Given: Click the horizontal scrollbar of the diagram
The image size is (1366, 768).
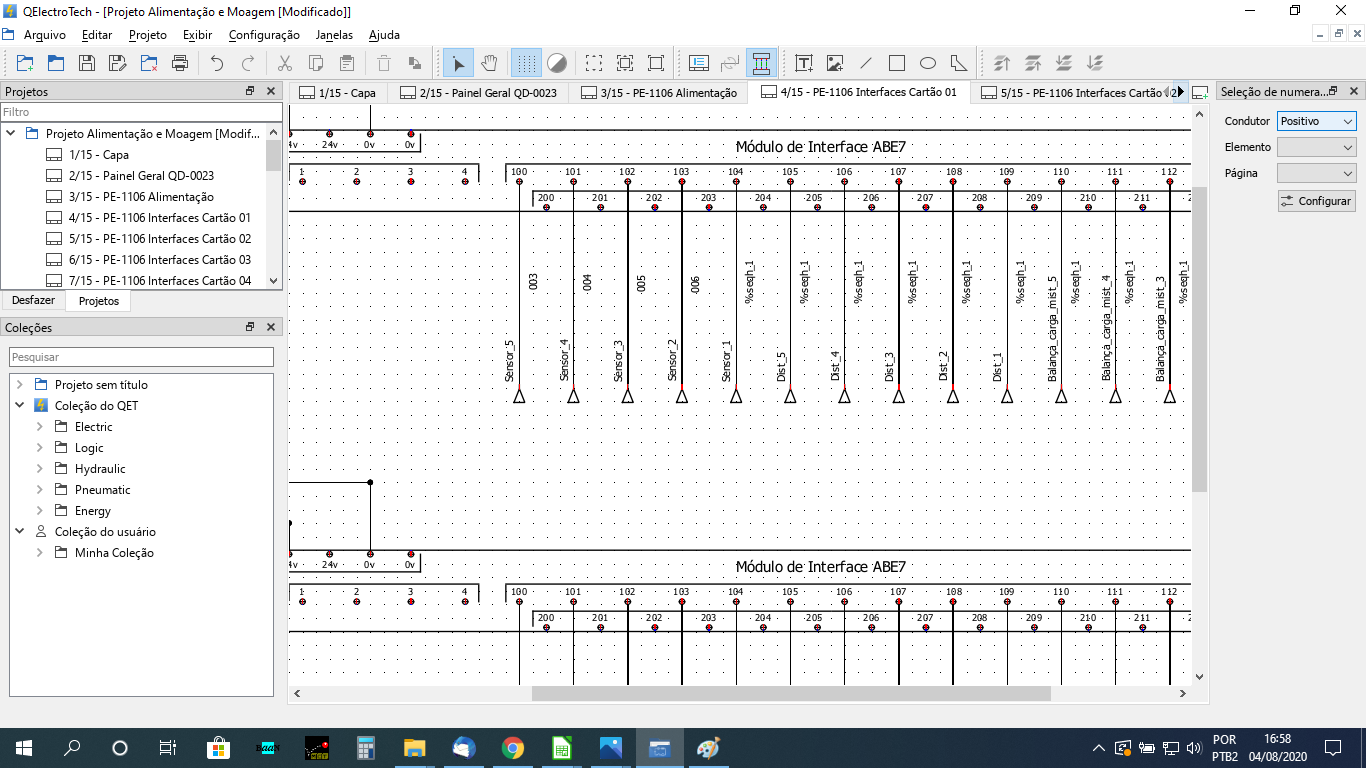Looking at the screenshot, I should point(790,693).
